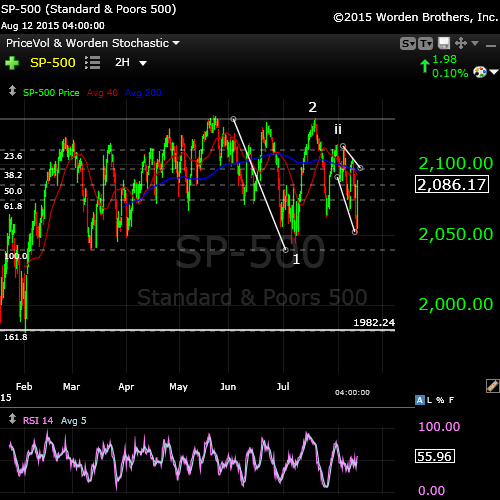
Task: Click the 61.8 Fibonacci level label
Action: click(13, 206)
